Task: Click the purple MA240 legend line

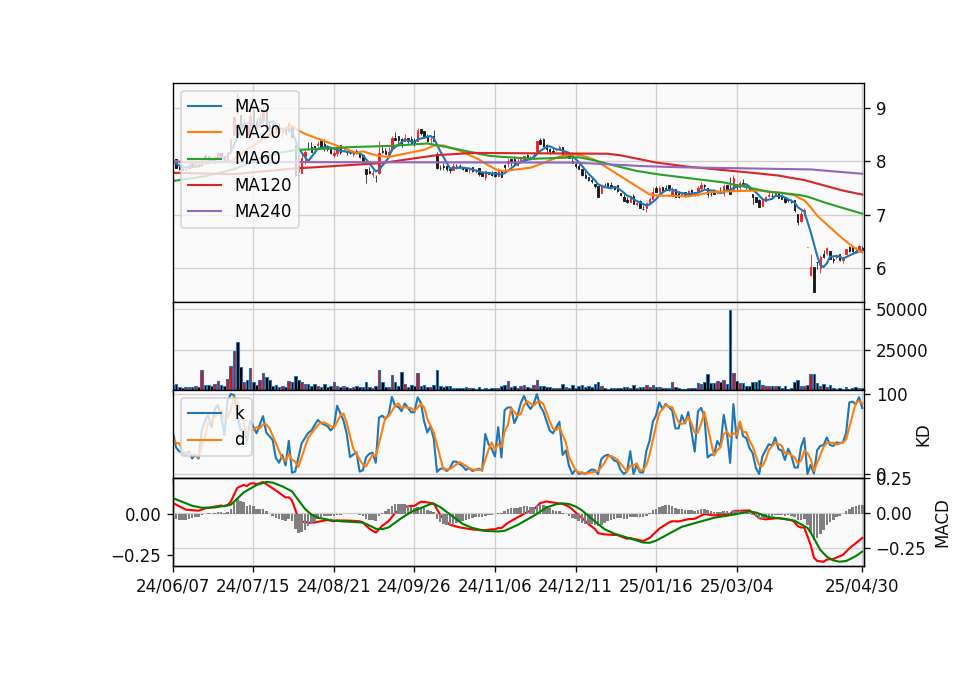Action: [204, 211]
